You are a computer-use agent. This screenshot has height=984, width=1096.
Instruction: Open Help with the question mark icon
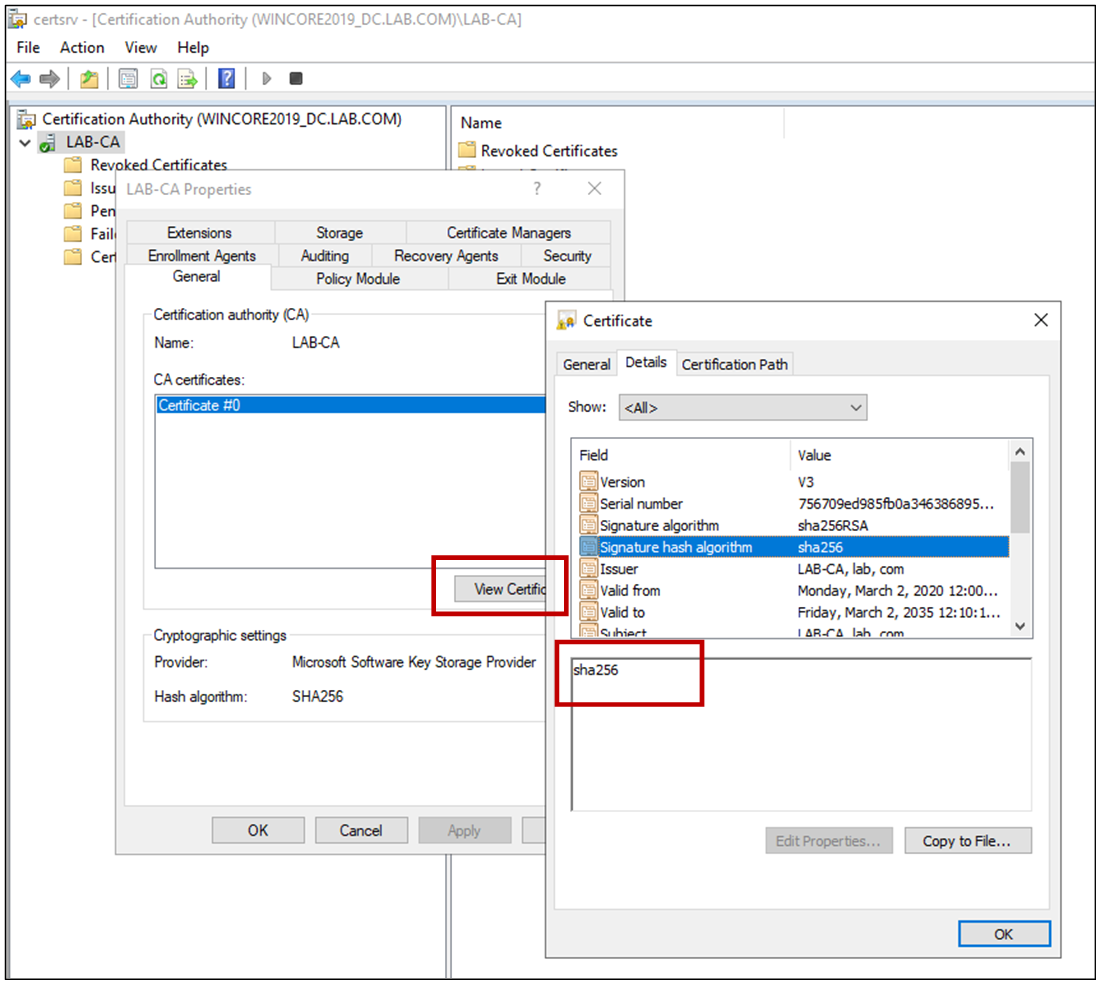225,79
